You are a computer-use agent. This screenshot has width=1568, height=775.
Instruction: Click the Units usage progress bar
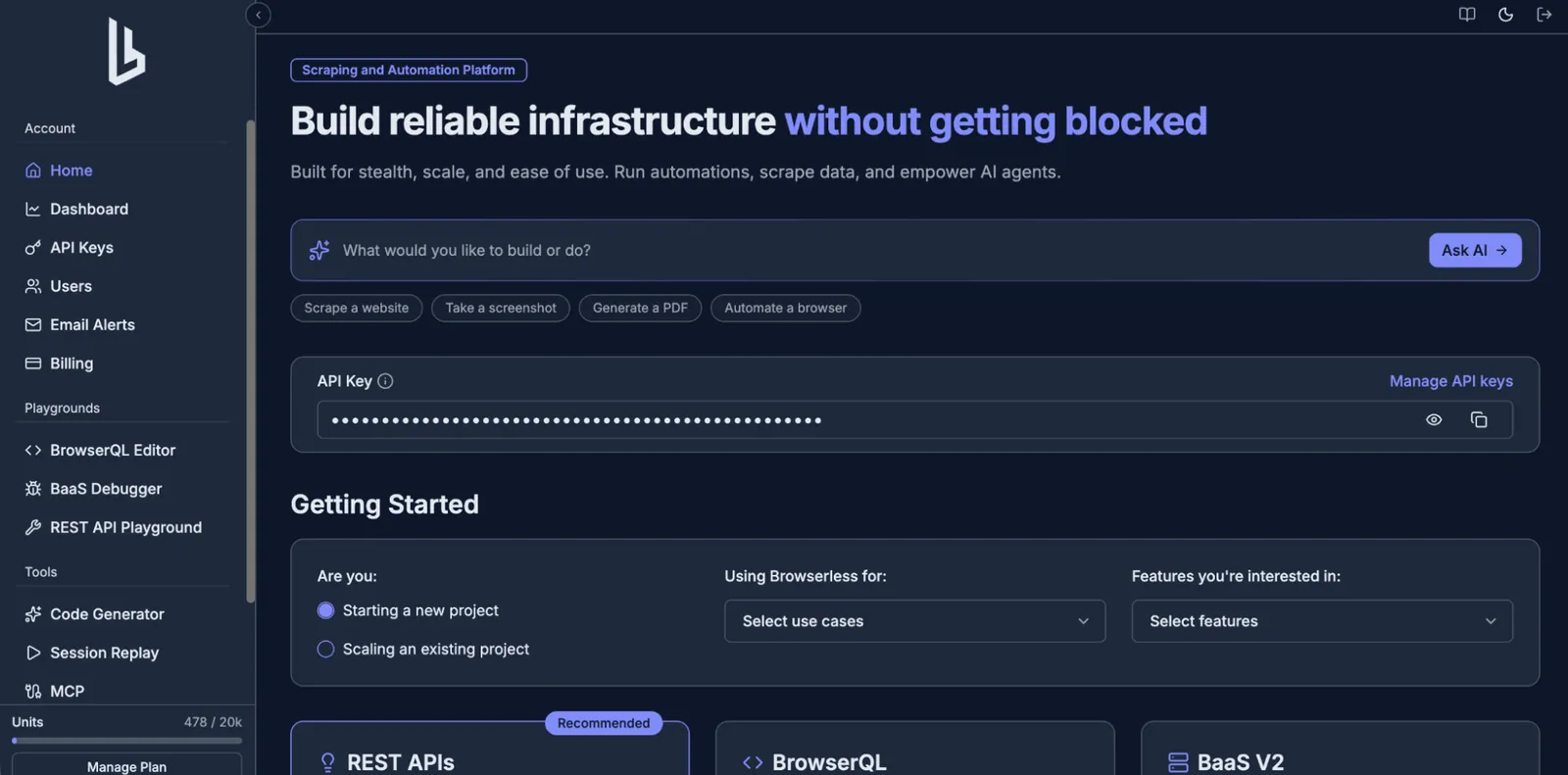(x=126, y=741)
